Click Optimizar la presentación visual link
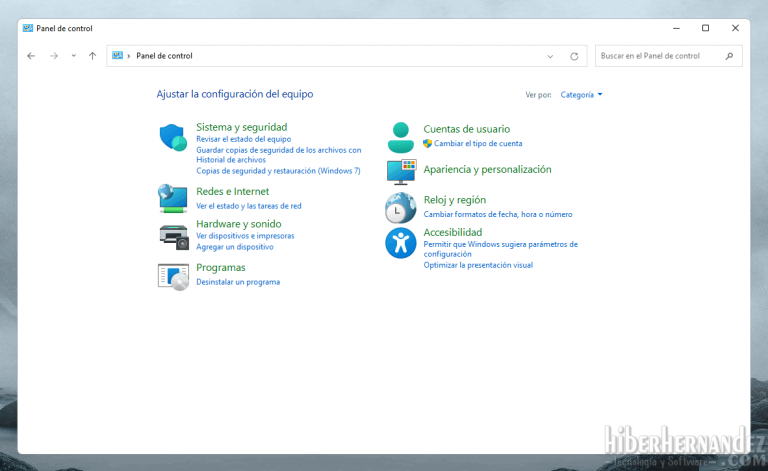 pos(478,265)
